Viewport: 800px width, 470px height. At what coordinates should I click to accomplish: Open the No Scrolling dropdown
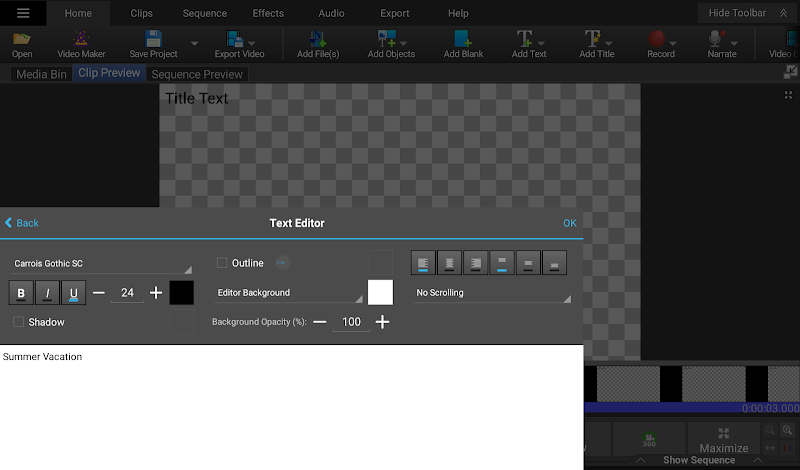click(492, 293)
